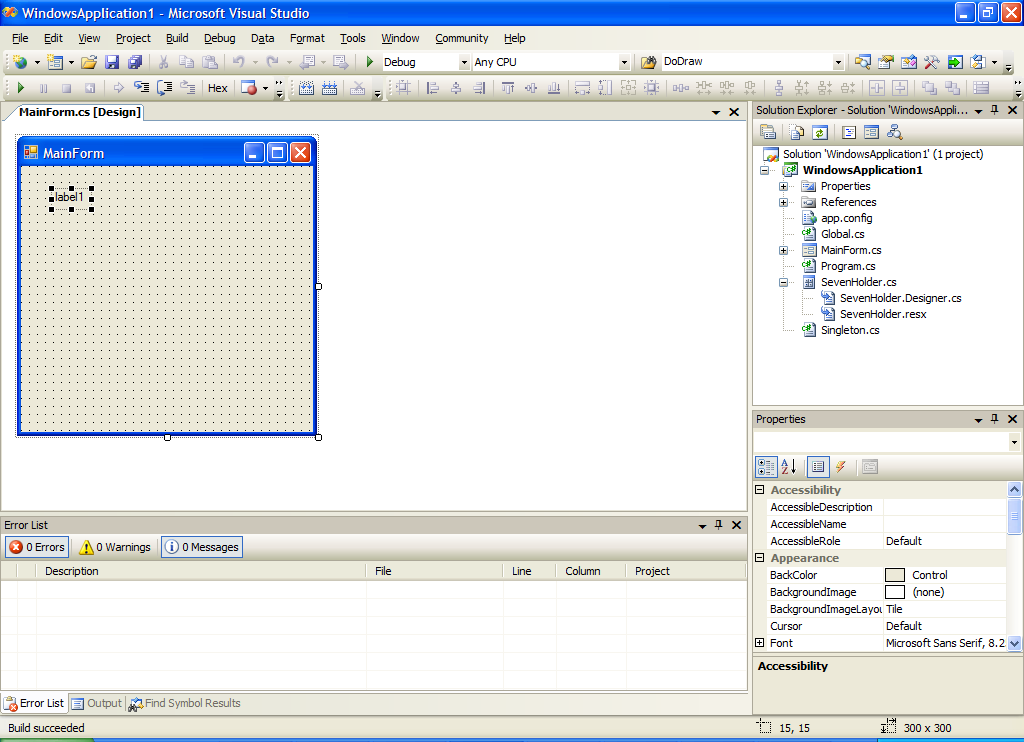Select the MainForm.cs [Design] tab

80,112
